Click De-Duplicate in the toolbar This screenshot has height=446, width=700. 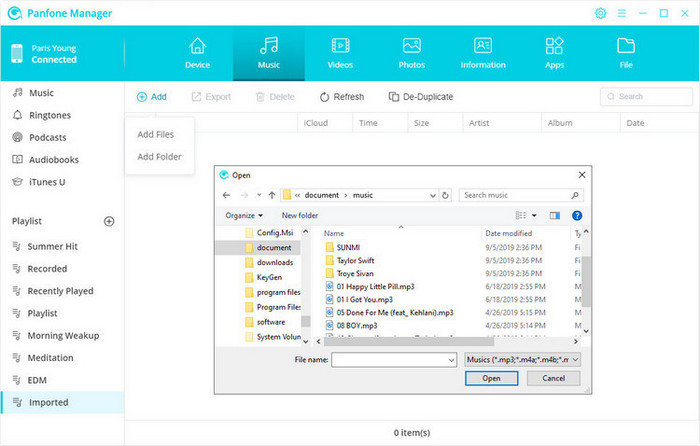tap(421, 97)
